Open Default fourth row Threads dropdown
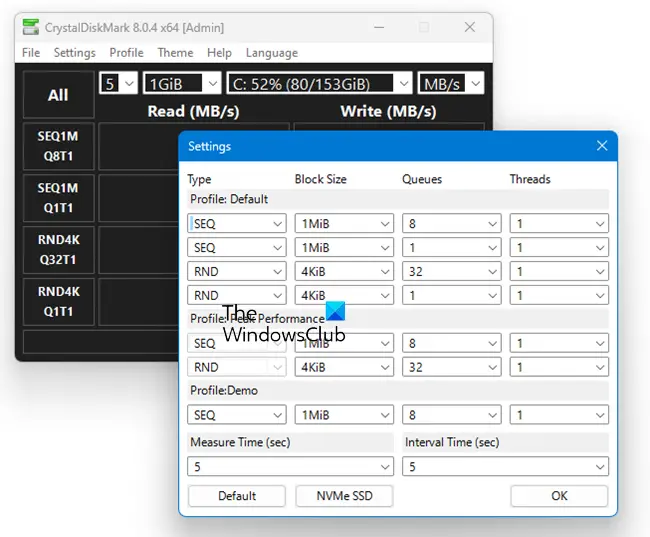Image resolution: width=650 pixels, height=537 pixels. (559, 295)
